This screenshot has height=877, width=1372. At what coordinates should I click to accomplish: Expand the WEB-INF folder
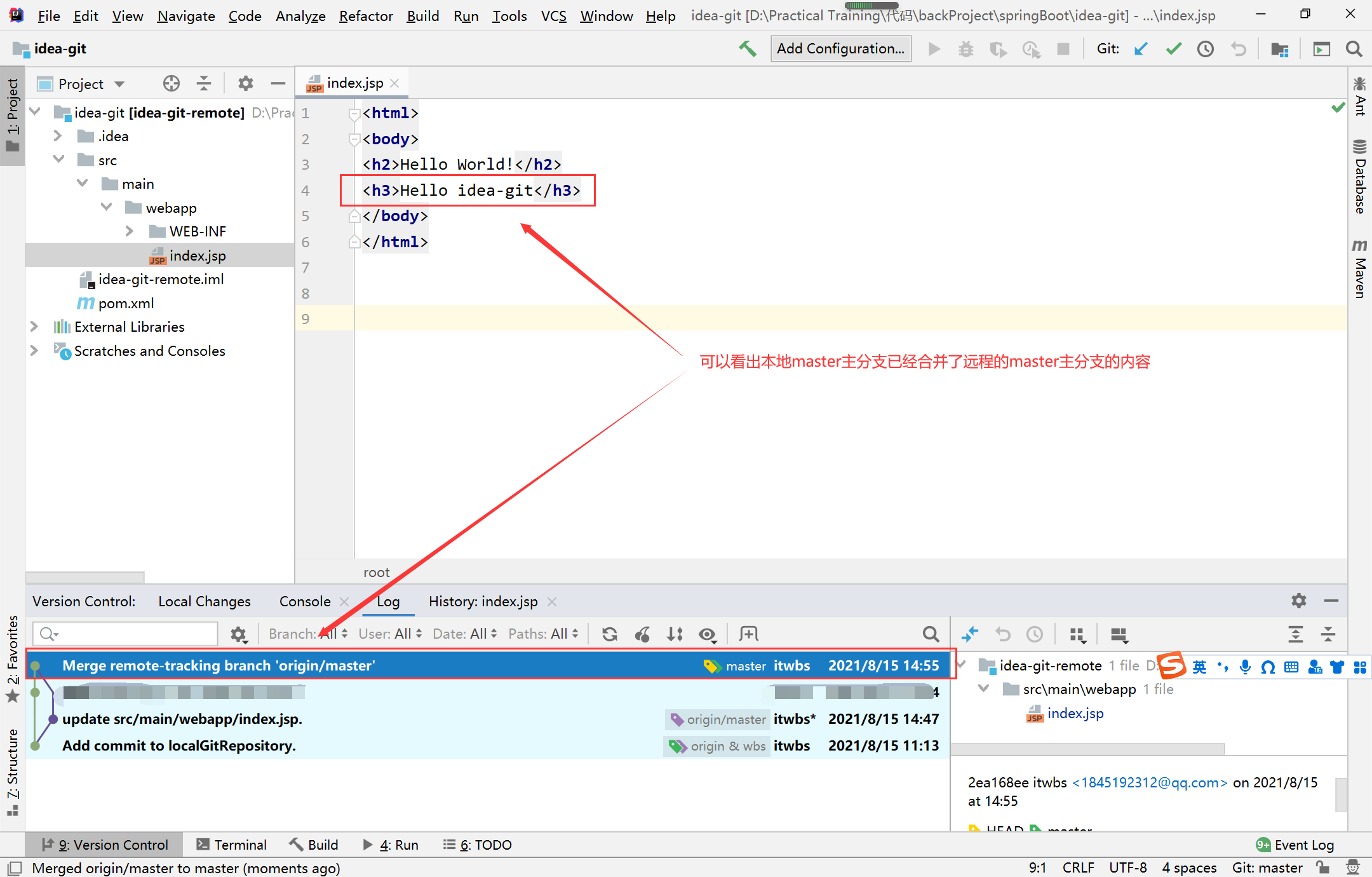[x=129, y=231]
